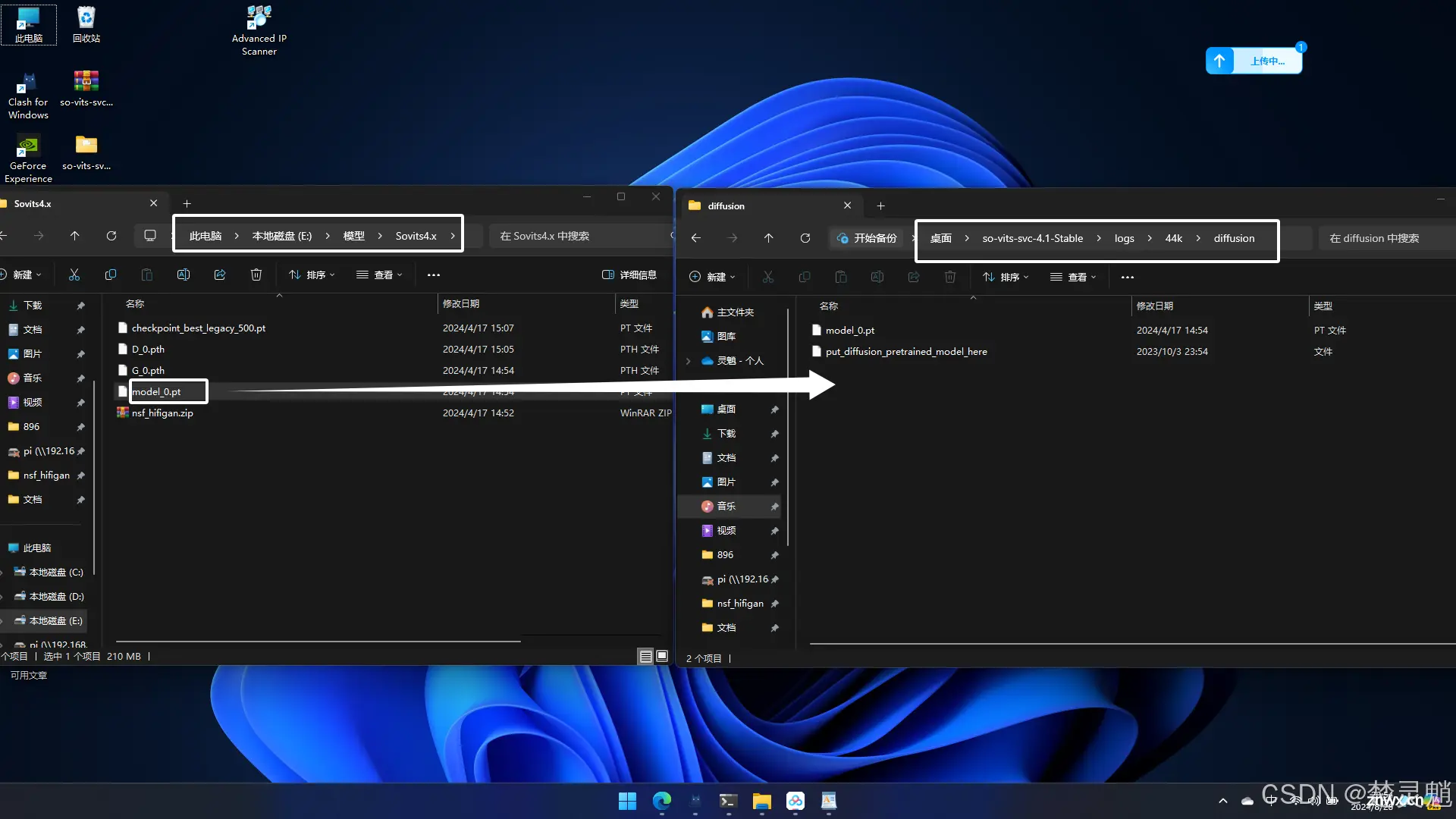Open New dropdown in diffusion toolbar
The height and width of the screenshot is (819, 1456).
(x=712, y=277)
